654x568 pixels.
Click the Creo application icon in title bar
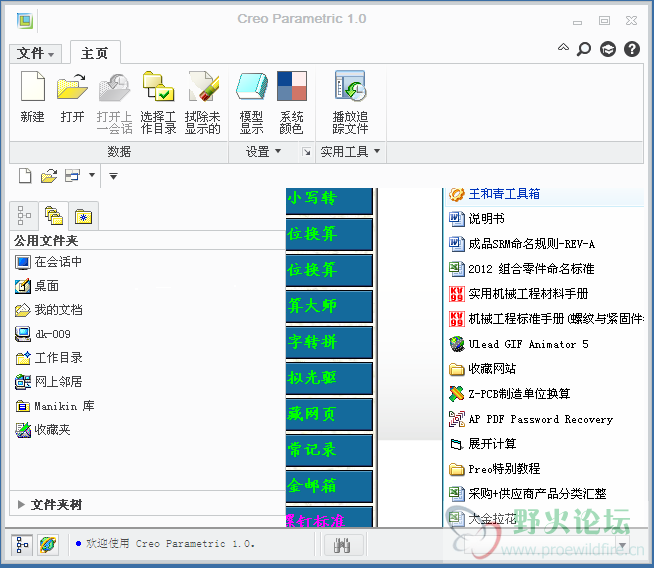(25, 20)
